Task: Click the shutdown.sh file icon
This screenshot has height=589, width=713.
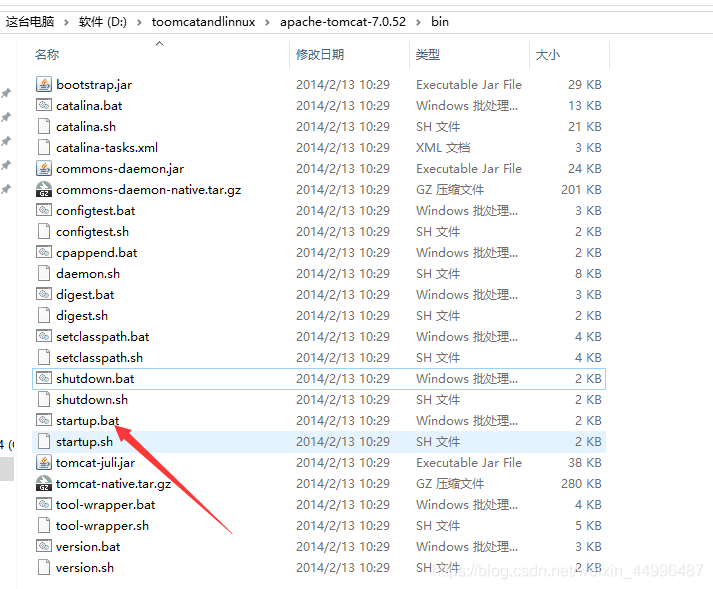Action: 44,400
